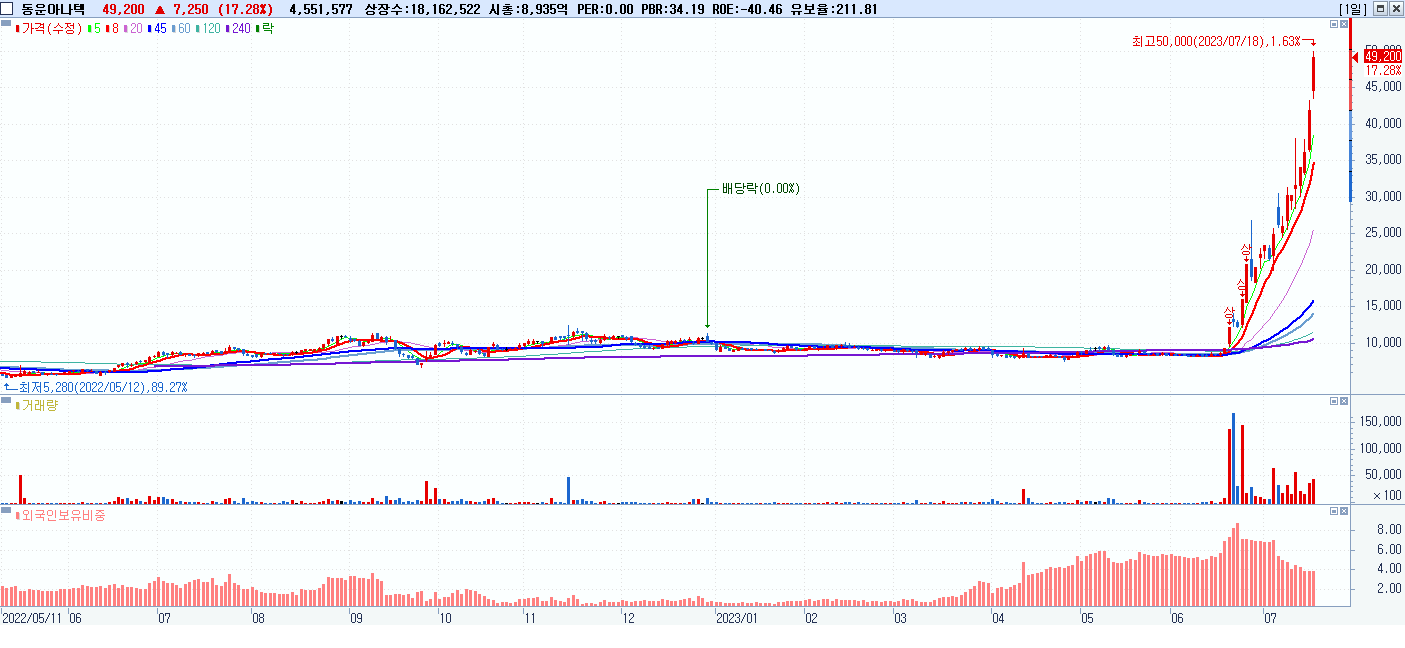Click the PBR:34.19 value in header
The width and height of the screenshot is (1405, 648).
(674, 9)
